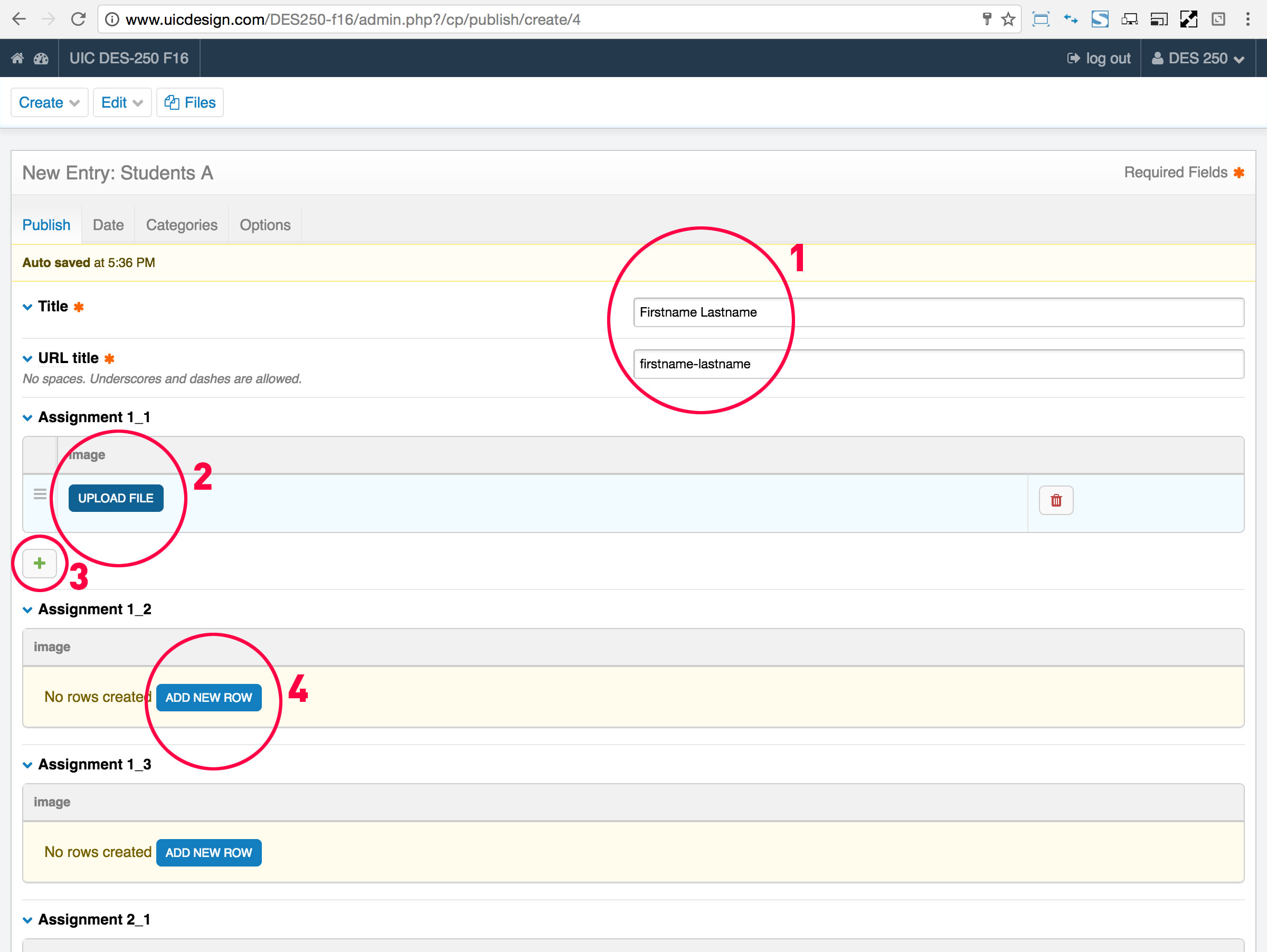Viewport: 1267px width, 952px height.
Task: Switch to the Options tab
Action: (264, 225)
